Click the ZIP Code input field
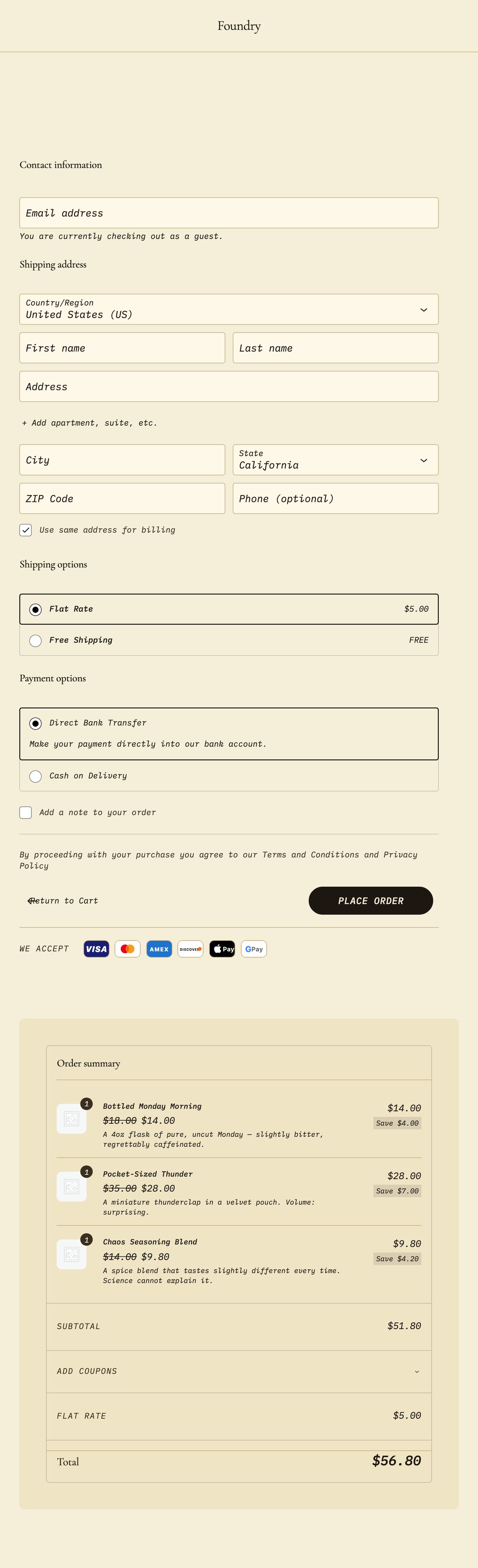Viewport: 478px width, 1568px height. [122, 499]
